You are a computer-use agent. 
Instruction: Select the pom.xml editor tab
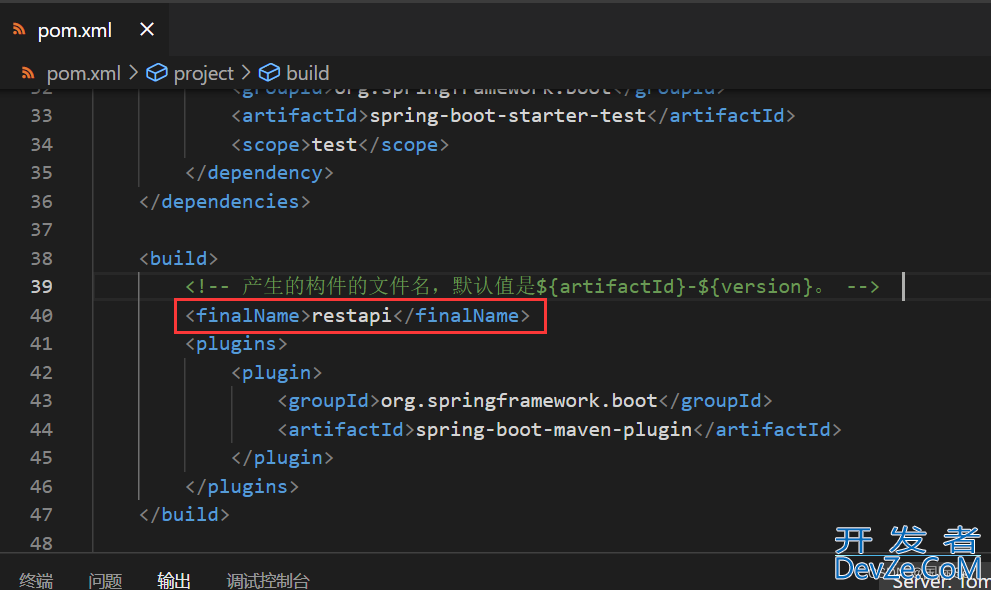pyautogui.click(x=84, y=30)
